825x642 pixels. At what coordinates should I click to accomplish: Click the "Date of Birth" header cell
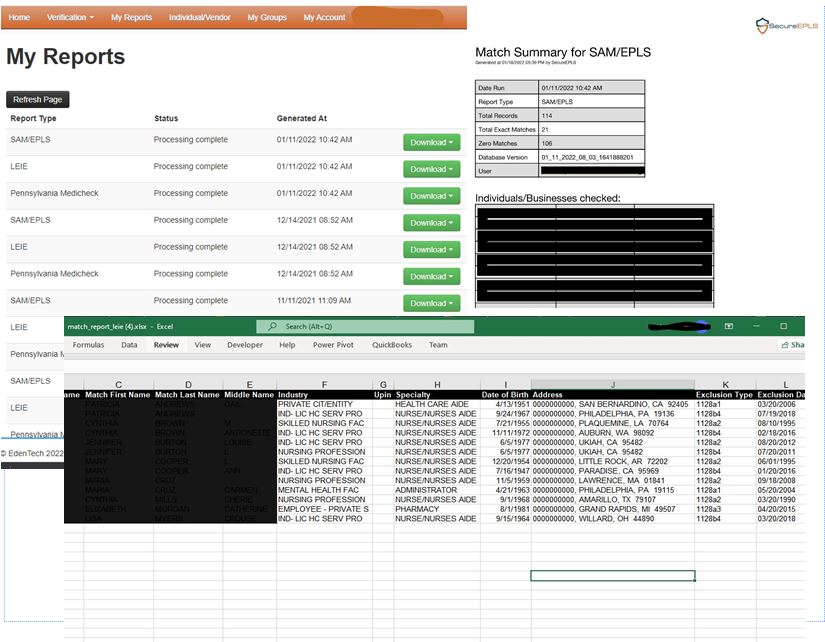pos(505,395)
